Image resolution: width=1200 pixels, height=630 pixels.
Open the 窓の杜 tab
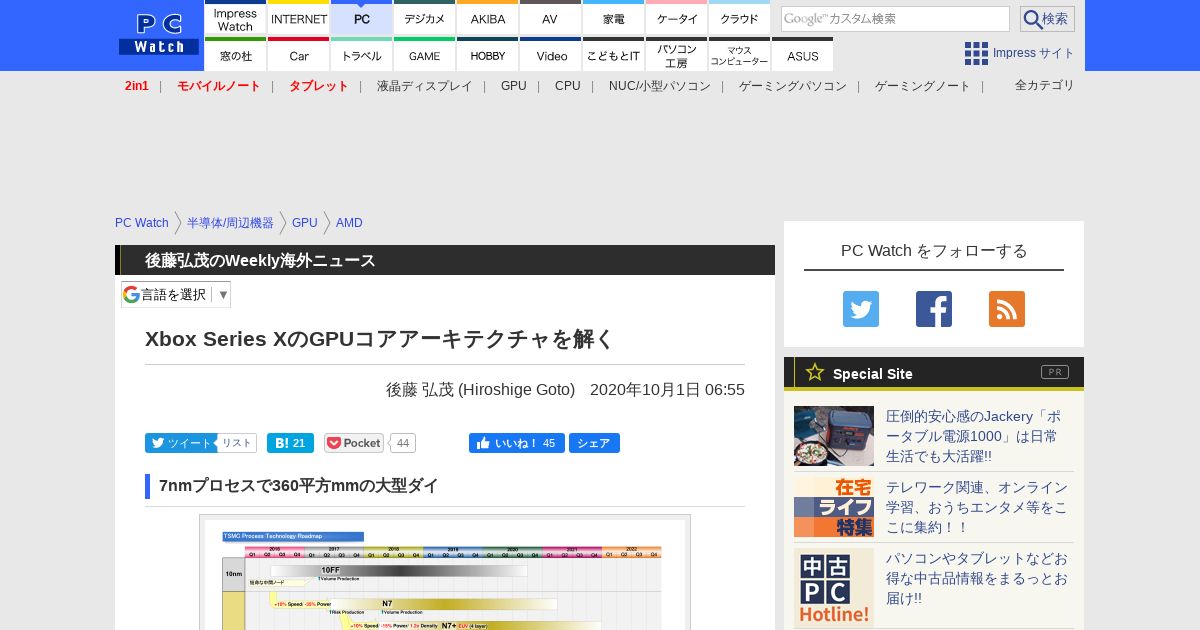(235, 55)
